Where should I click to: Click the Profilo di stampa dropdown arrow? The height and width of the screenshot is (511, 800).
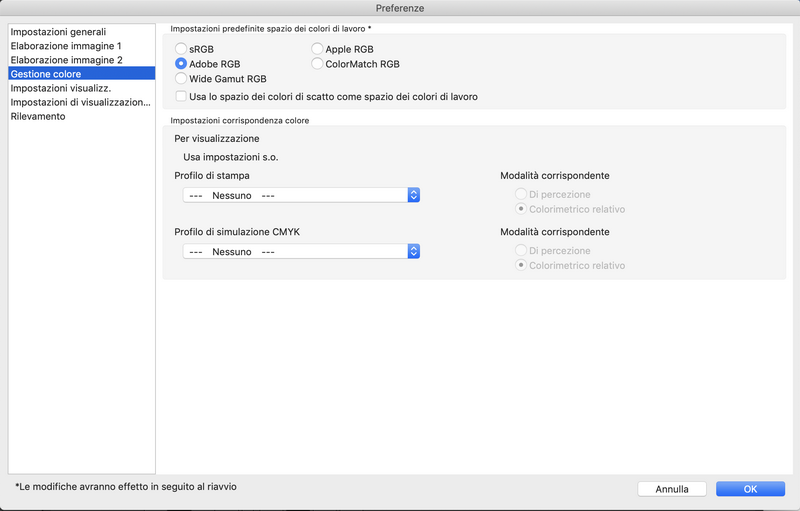pyautogui.click(x=413, y=195)
